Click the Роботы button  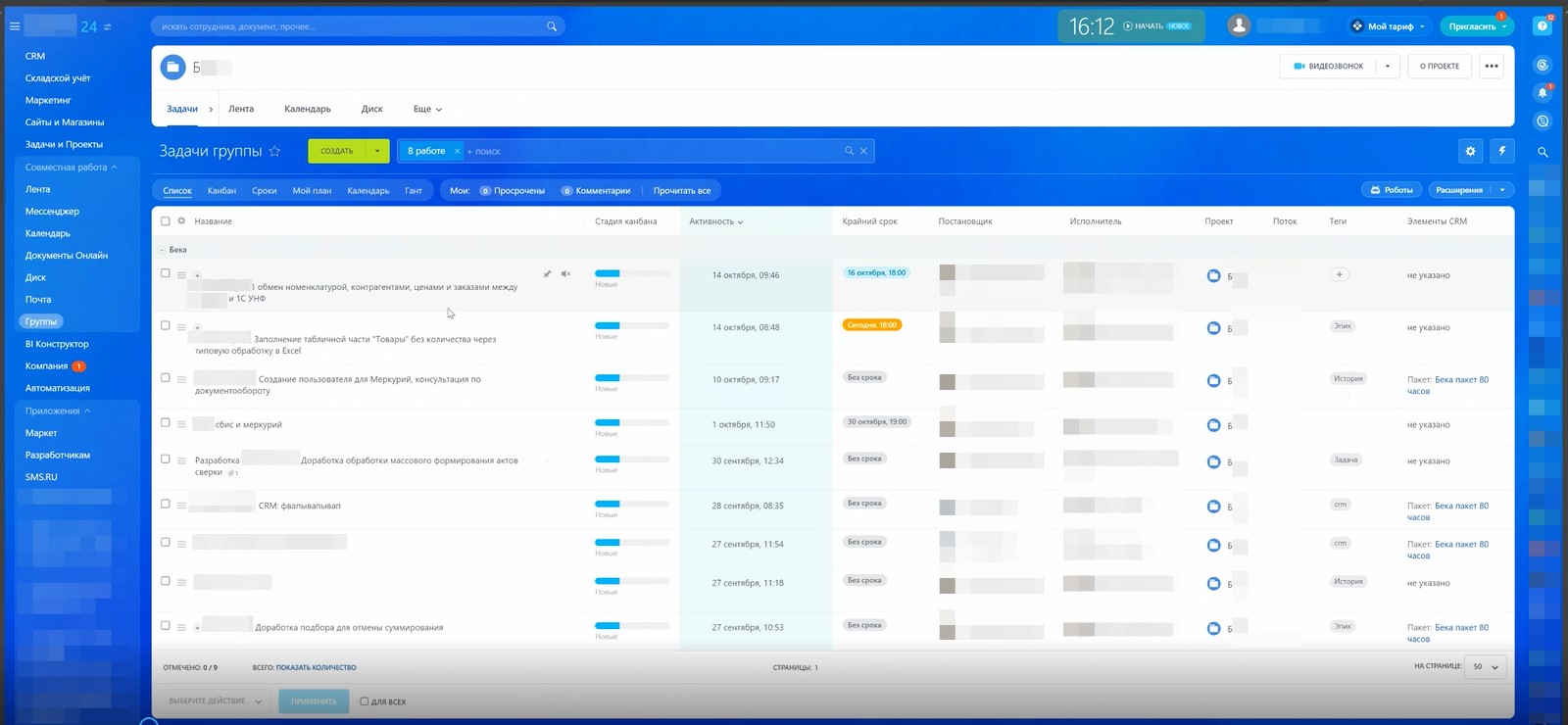[1391, 190]
